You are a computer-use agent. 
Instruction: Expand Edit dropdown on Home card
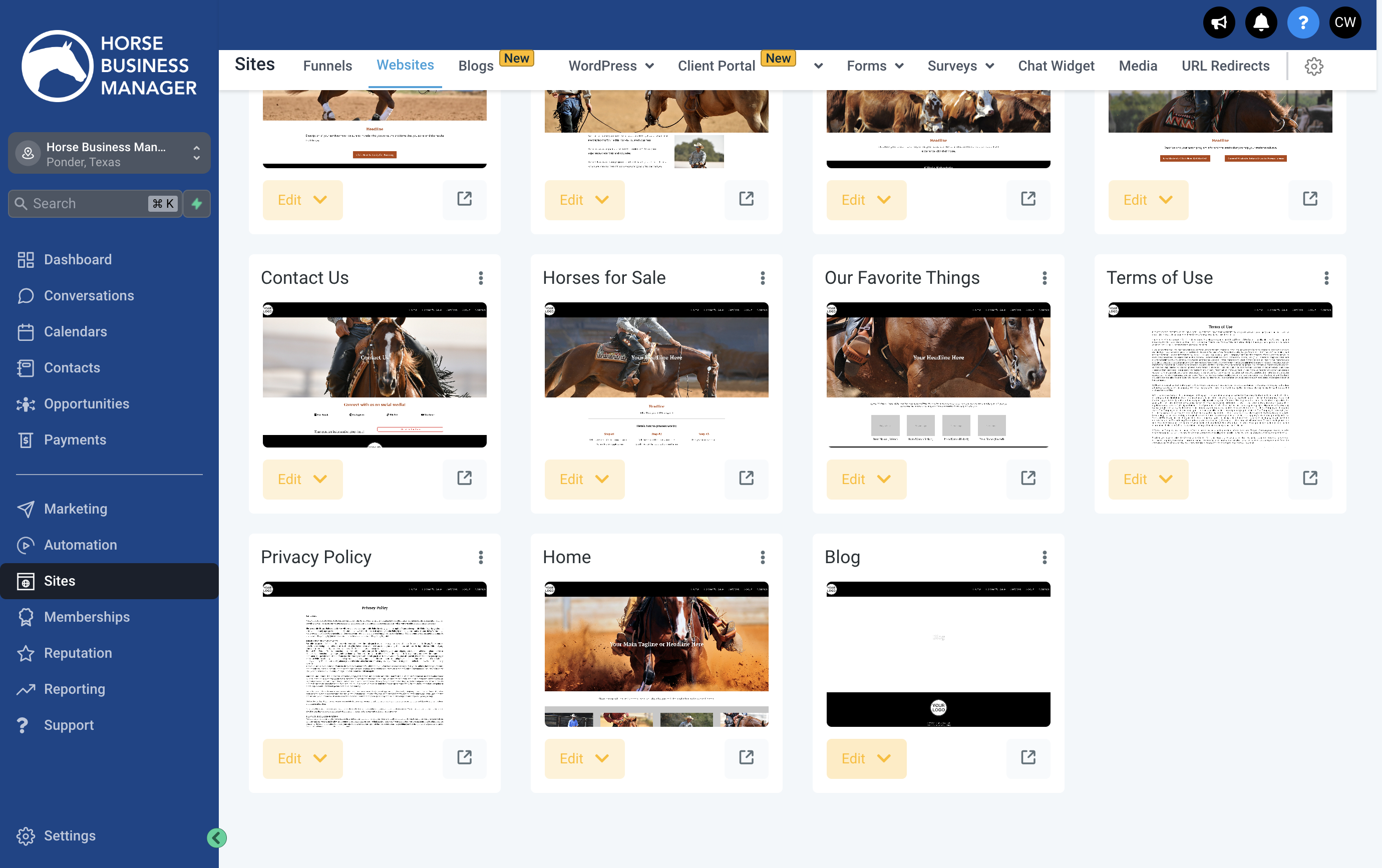[x=584, y=758]
